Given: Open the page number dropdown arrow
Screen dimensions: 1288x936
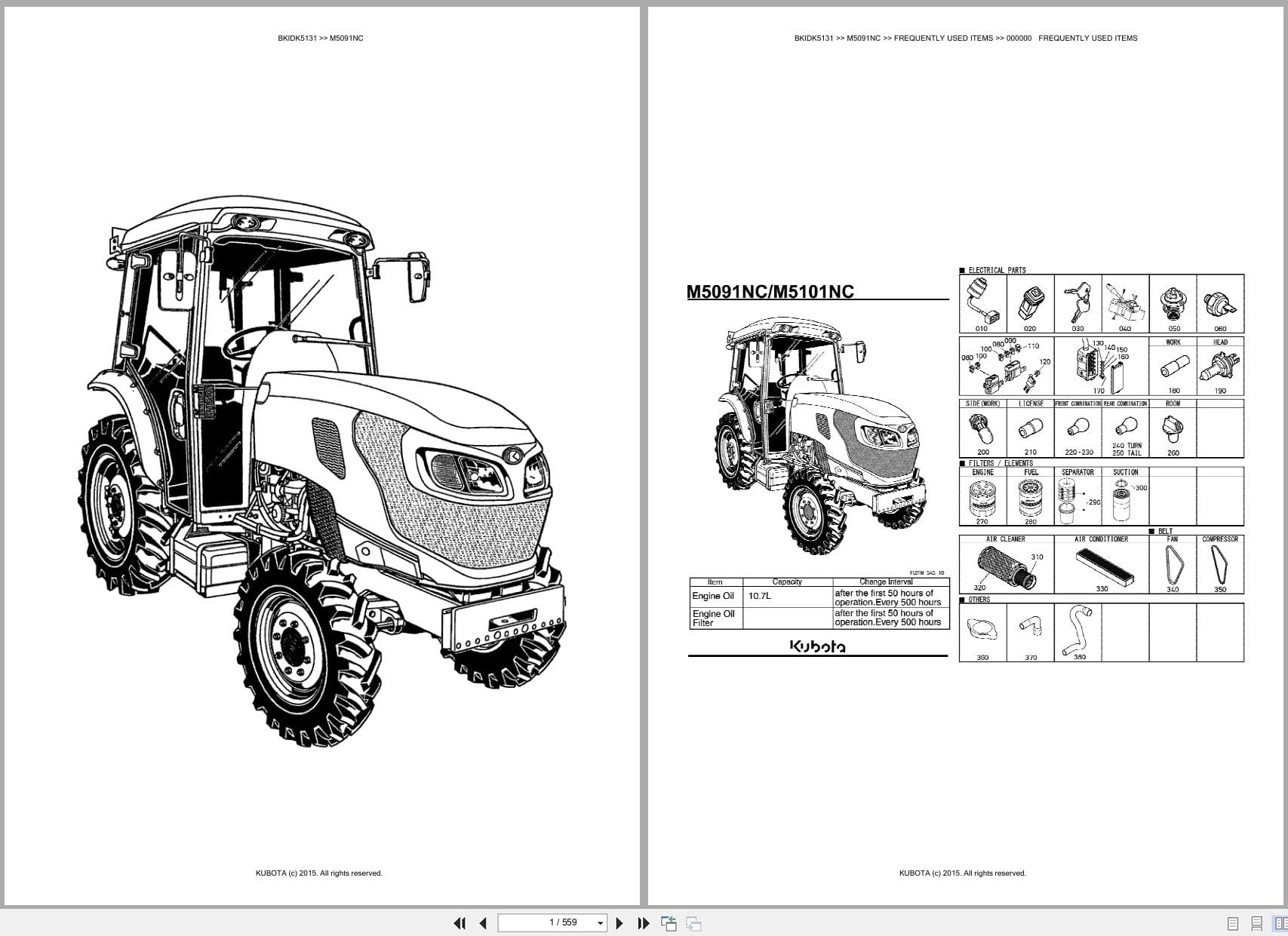Looking at the screenshot, I should click(x=601, y=923).
